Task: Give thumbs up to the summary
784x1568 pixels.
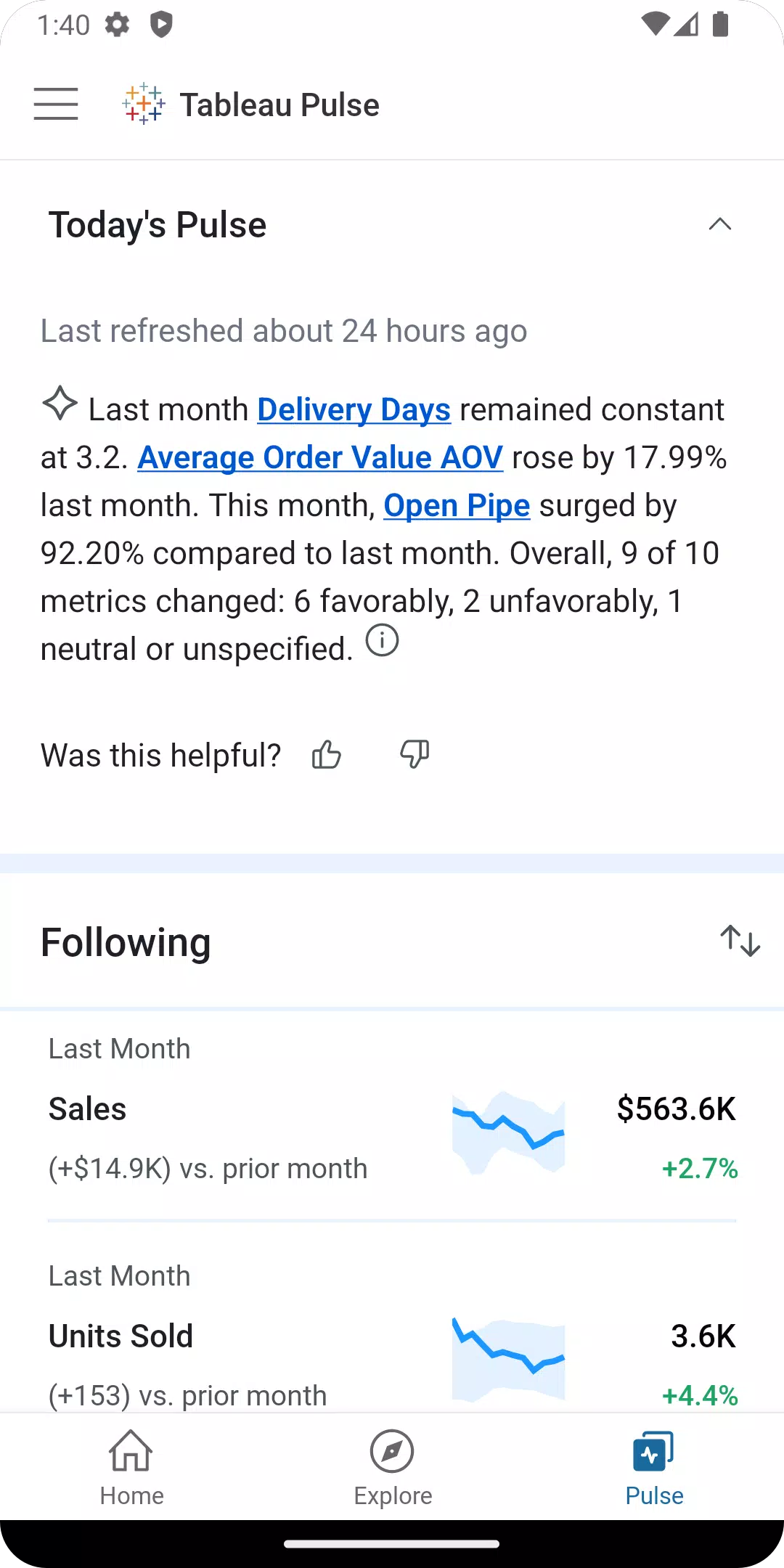Action: (x=327, y=755)
